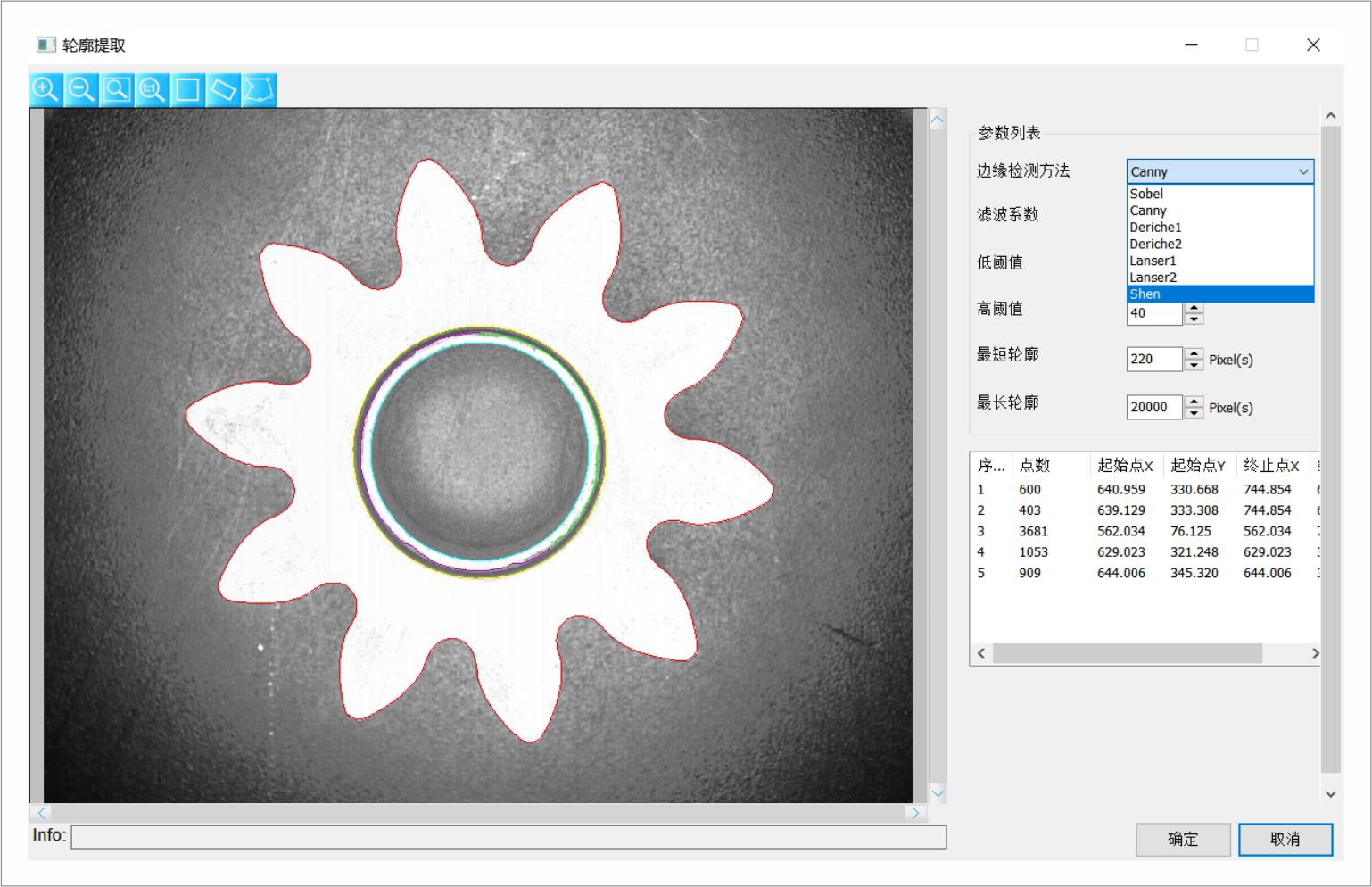The image size is (1372, 887).
Task: Decrease the 最长轮廓 value with down arrow
Action: [1194, 413]
